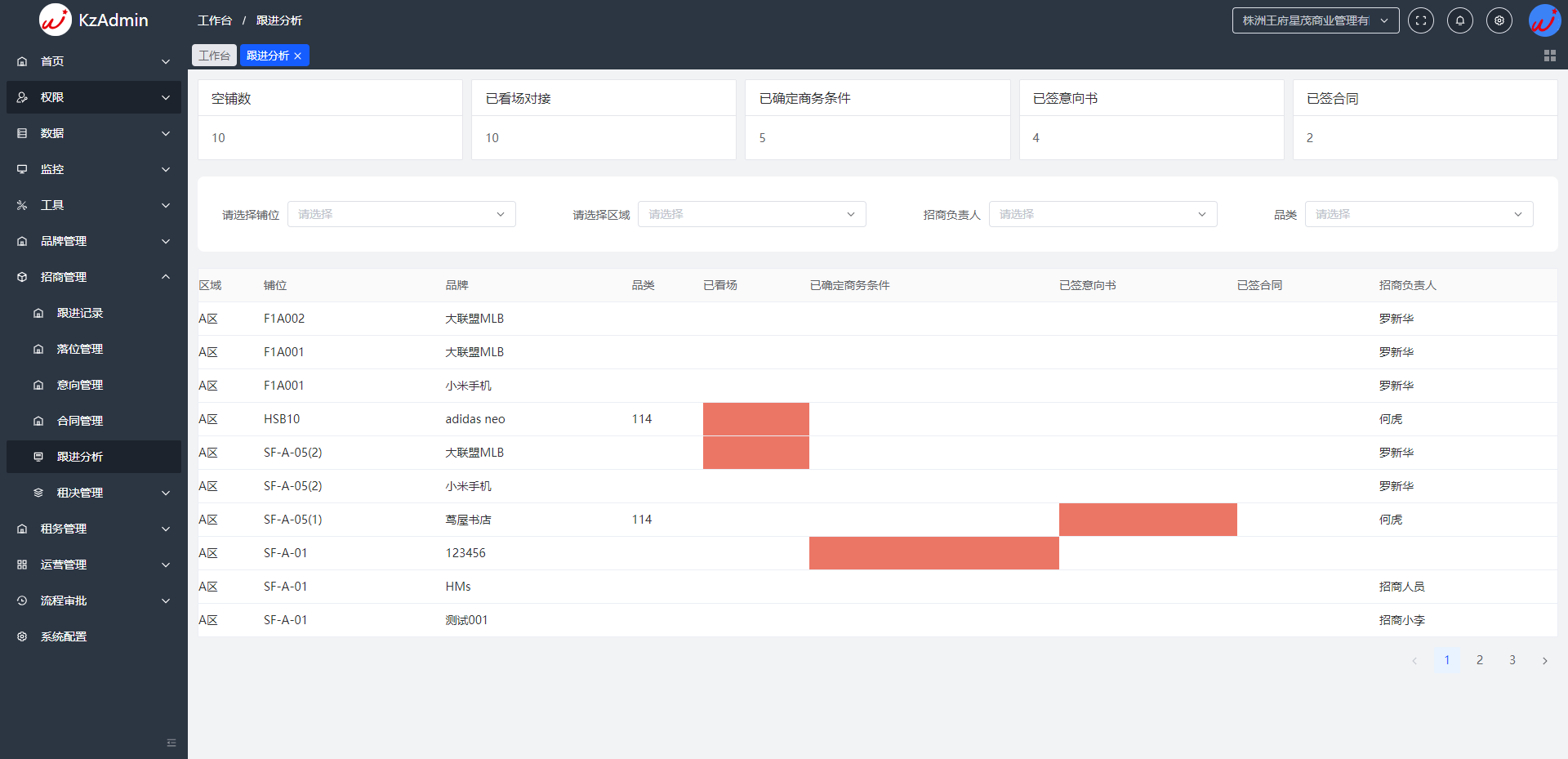Expand the 运营管理 menu chevron
The height and width of the screenshot is (759, 1568).
166,565
